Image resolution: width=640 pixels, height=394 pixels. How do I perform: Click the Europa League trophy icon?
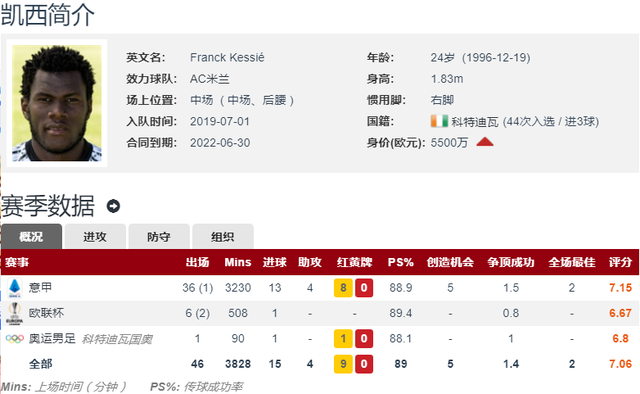tap(15, 313)
